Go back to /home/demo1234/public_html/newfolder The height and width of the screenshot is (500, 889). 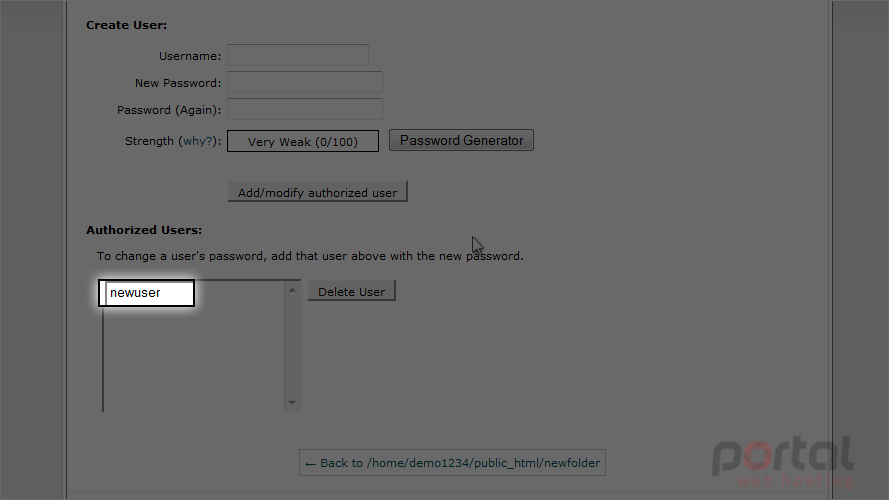tap(452, 463)
